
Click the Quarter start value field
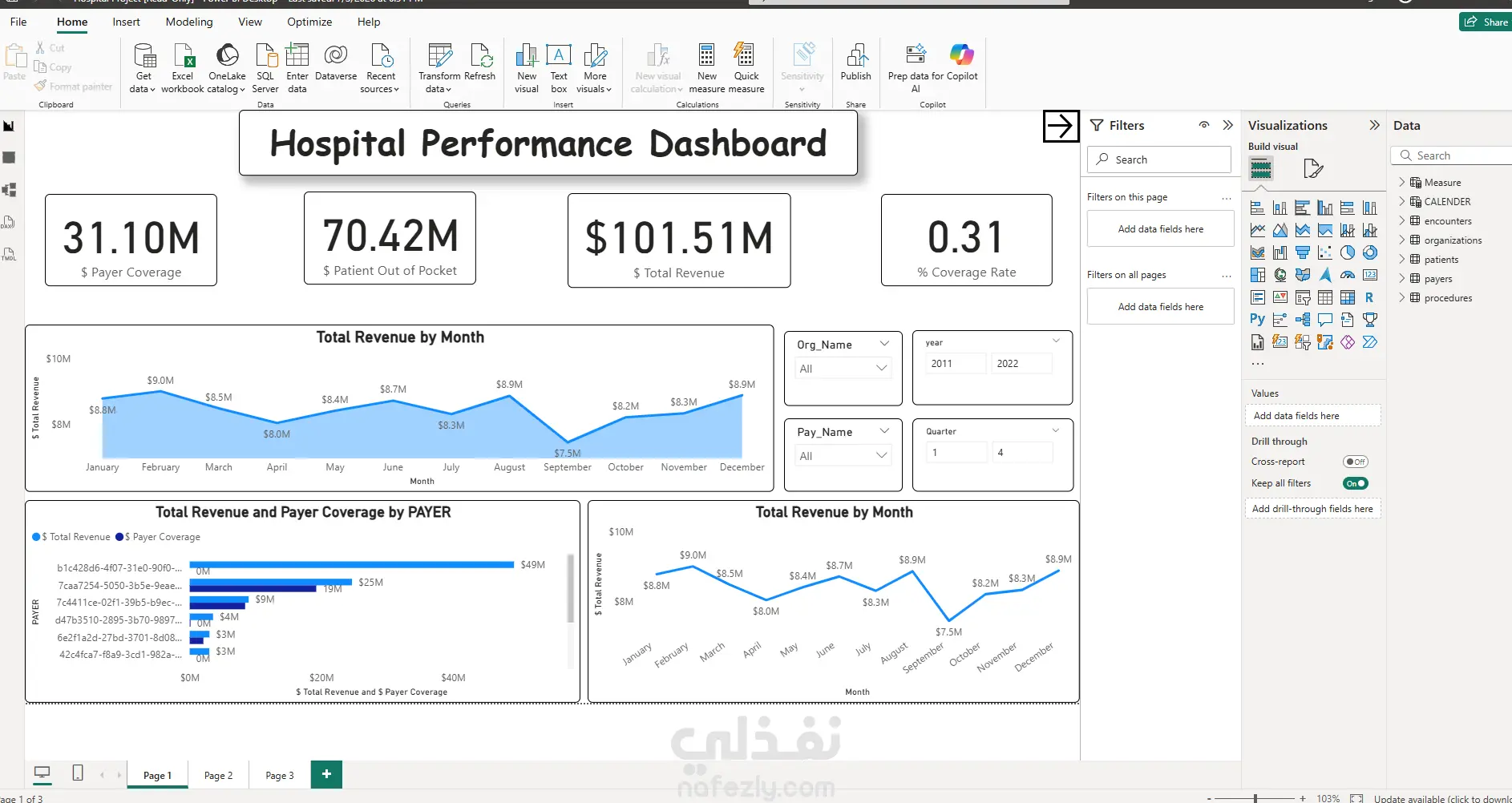coord(956,452)
